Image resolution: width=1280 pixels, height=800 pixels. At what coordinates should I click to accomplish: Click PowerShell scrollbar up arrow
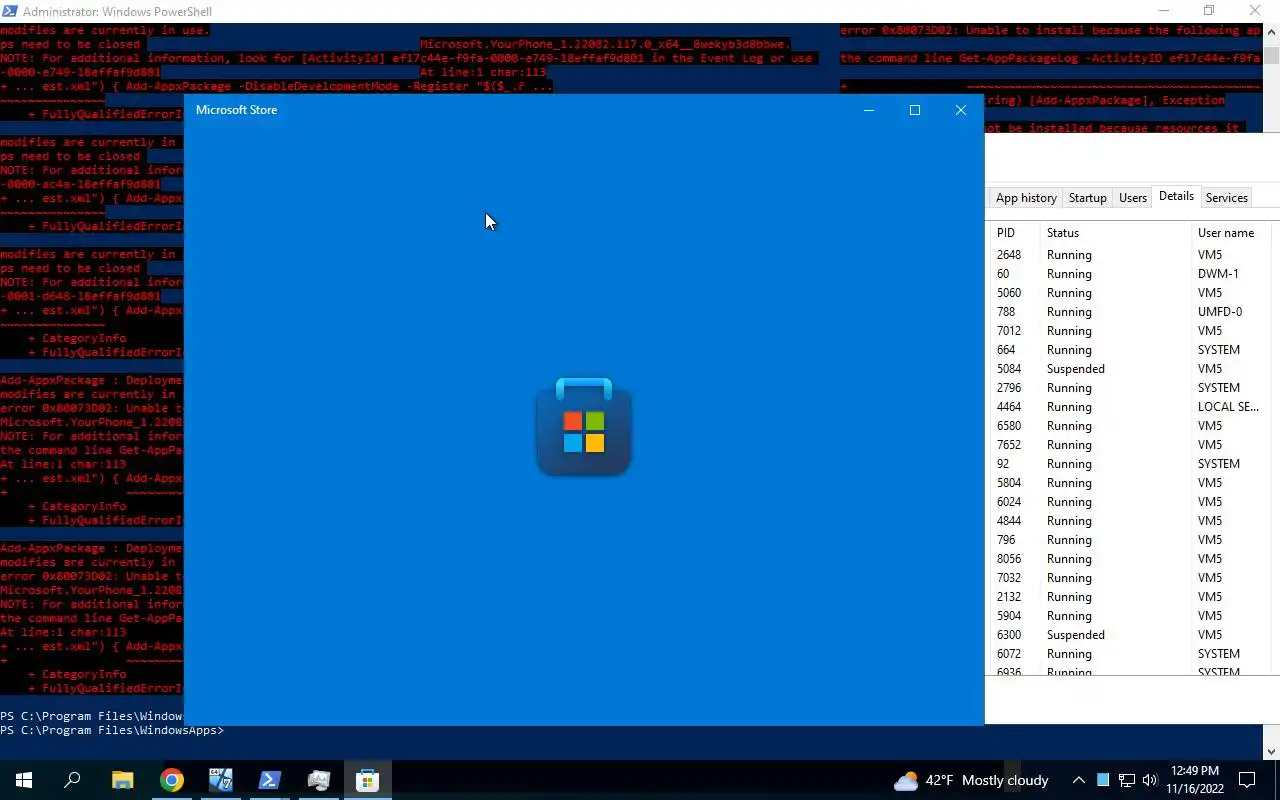(1271, 30)
